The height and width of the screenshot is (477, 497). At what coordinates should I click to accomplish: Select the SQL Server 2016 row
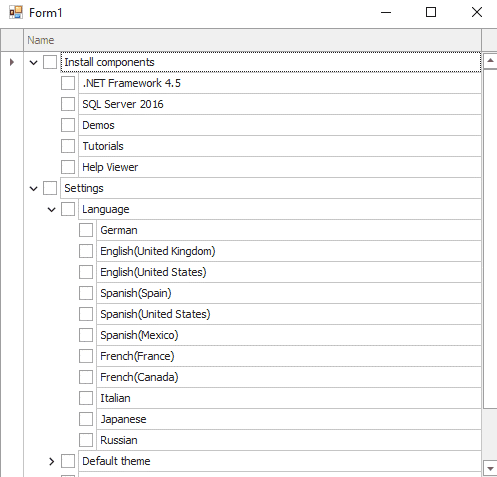point(280,104)
